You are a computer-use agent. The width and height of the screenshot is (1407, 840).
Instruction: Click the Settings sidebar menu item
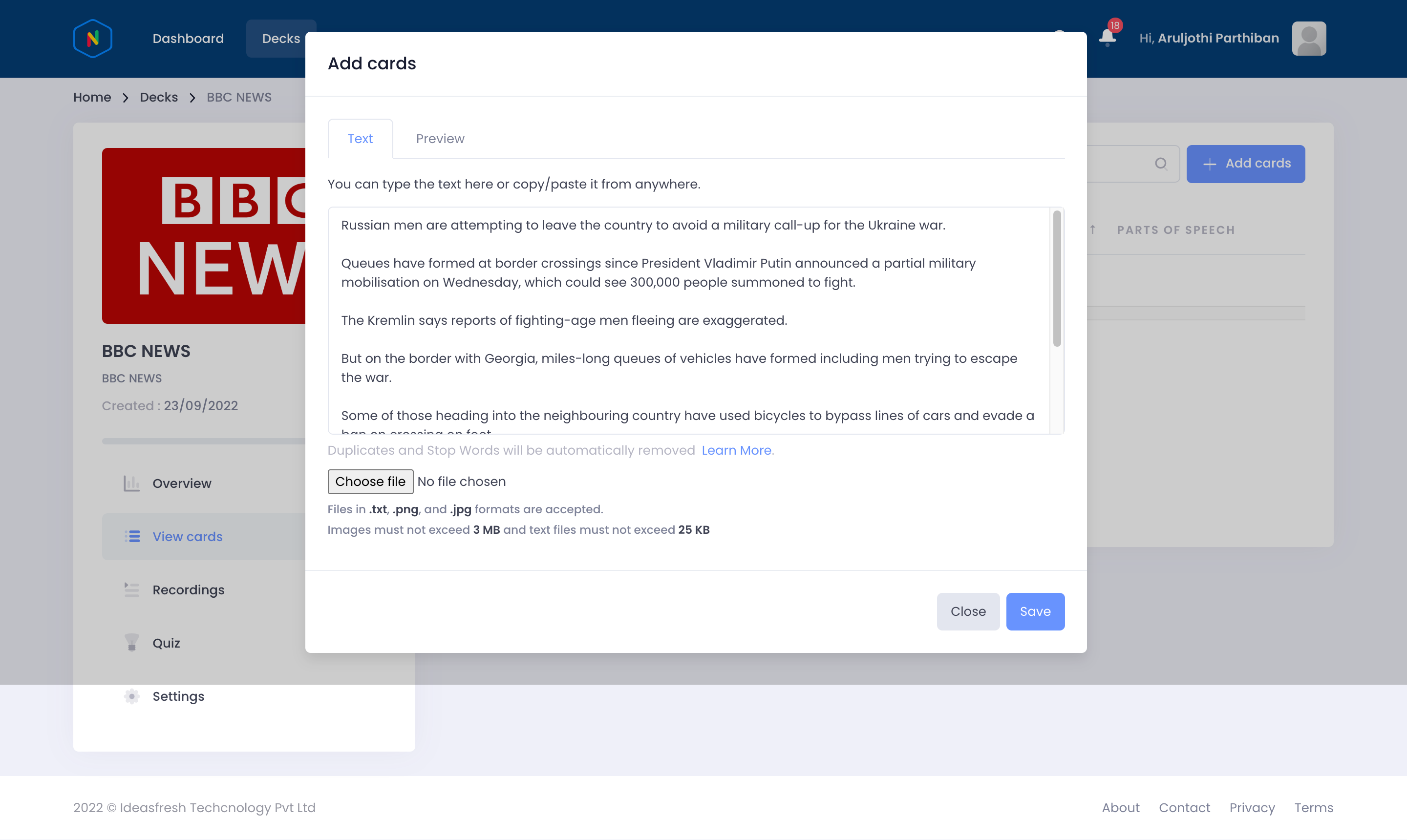point(178,696)
